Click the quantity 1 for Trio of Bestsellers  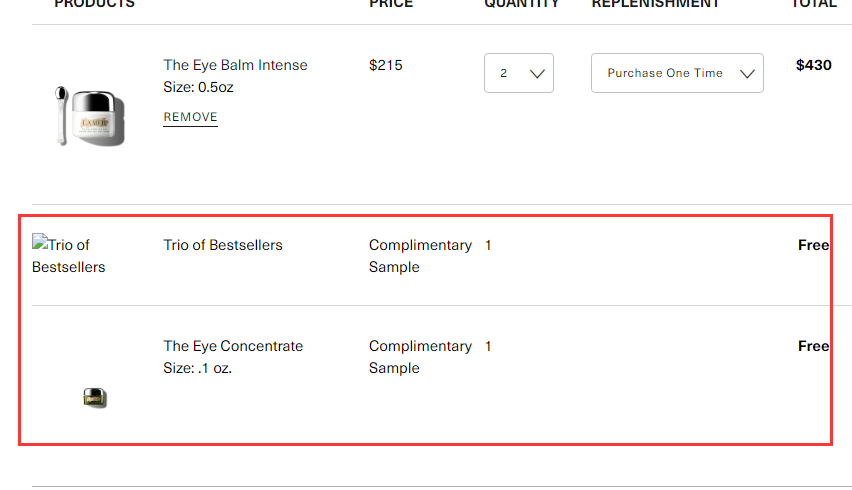tap(488, 246)
